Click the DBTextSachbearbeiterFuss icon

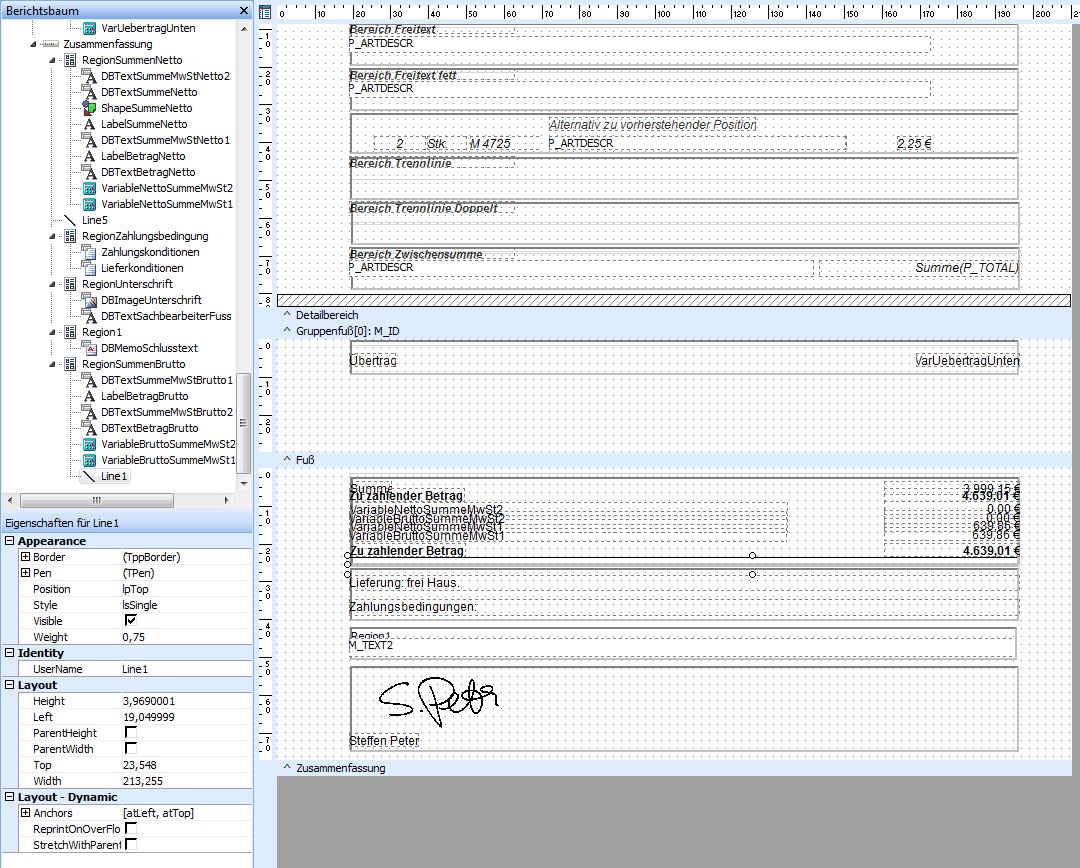(x=90, y=316)
